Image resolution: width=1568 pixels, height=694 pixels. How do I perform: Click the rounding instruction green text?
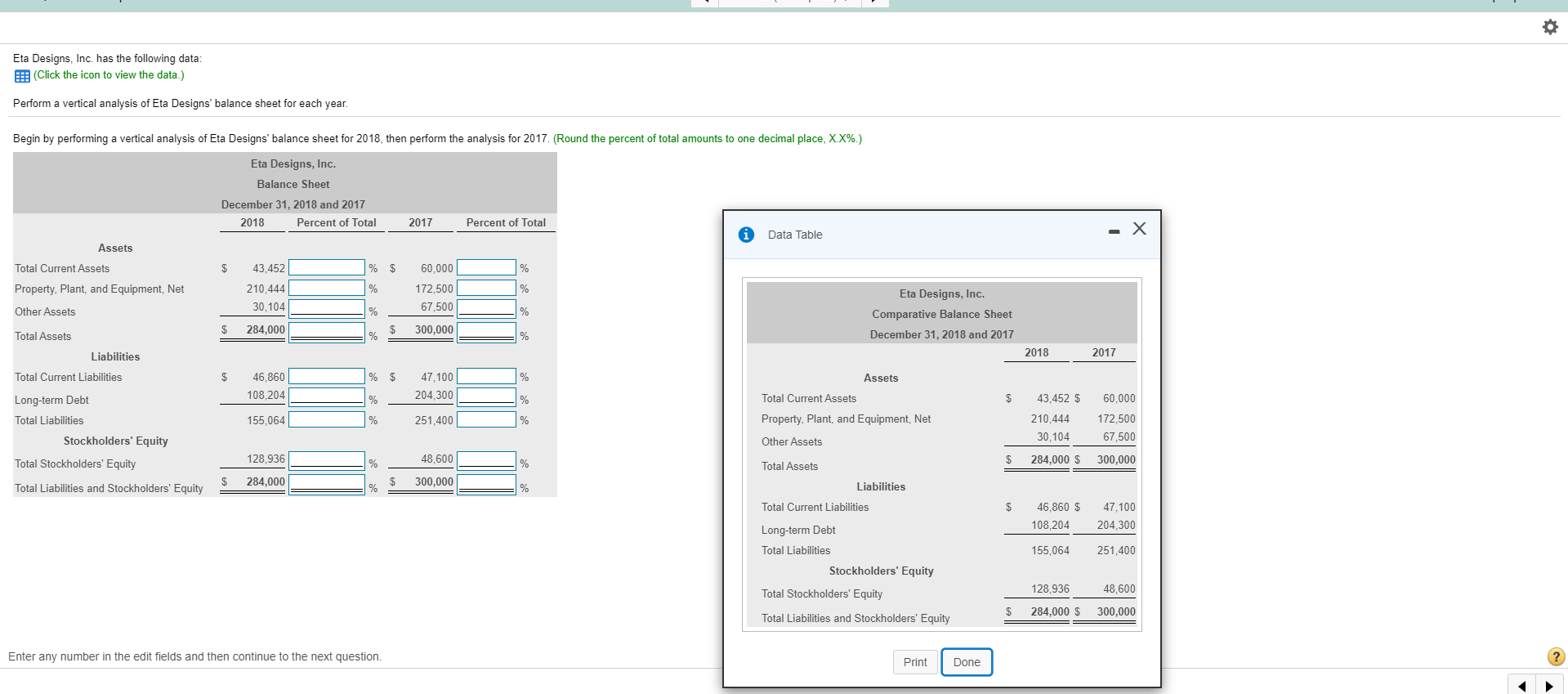pyautogui.click(x=708, y=138)
